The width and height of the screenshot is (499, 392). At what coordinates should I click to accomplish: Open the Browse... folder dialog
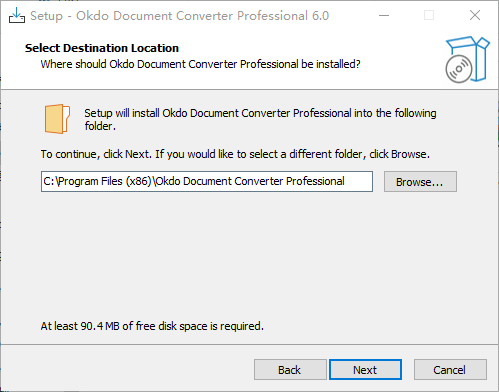tap(420, 182)
